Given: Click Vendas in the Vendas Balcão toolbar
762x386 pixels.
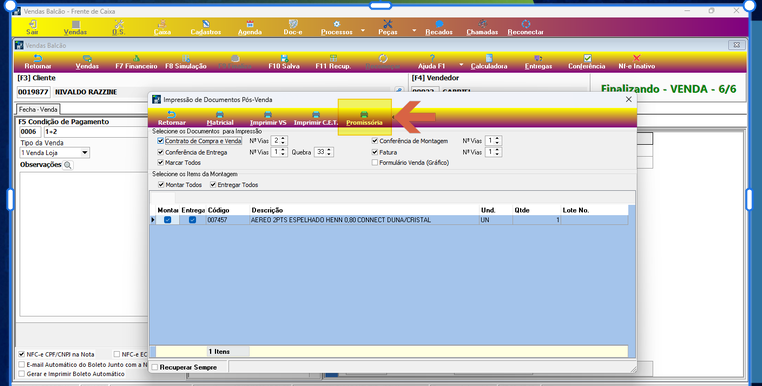Looking at the screenshot, I should 87,62.
